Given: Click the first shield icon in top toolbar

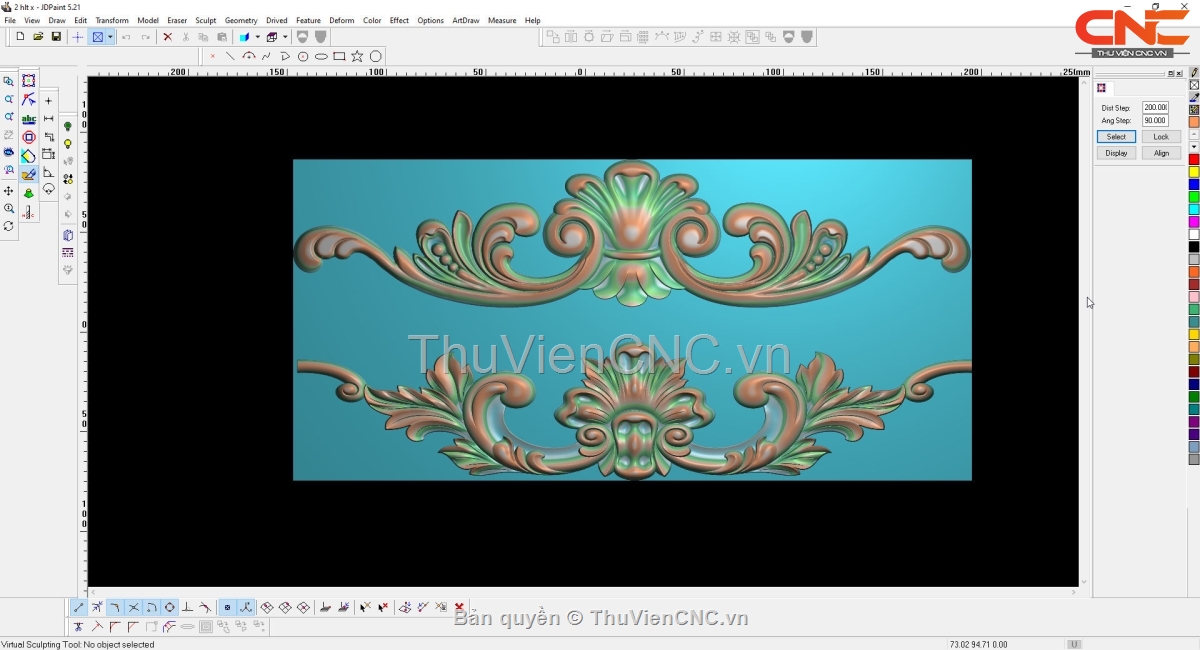Looking at the screenshot, I should pyautogui.click(x=303, y=37).
